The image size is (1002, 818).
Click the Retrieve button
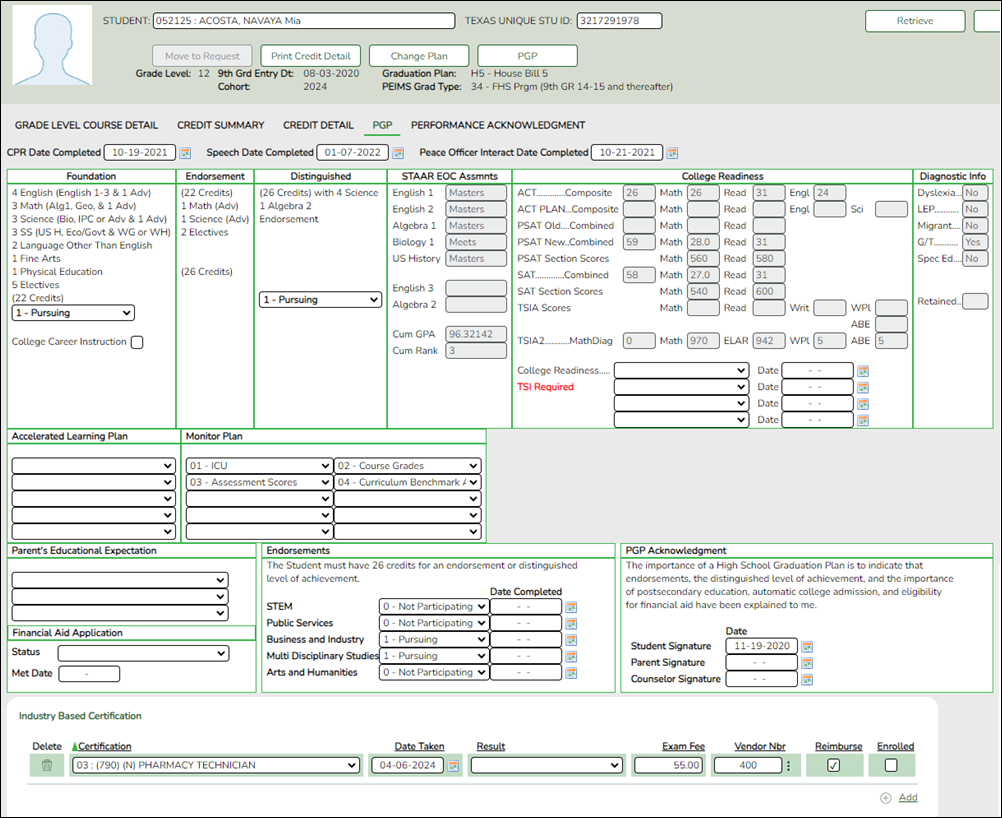click(914, 21)
